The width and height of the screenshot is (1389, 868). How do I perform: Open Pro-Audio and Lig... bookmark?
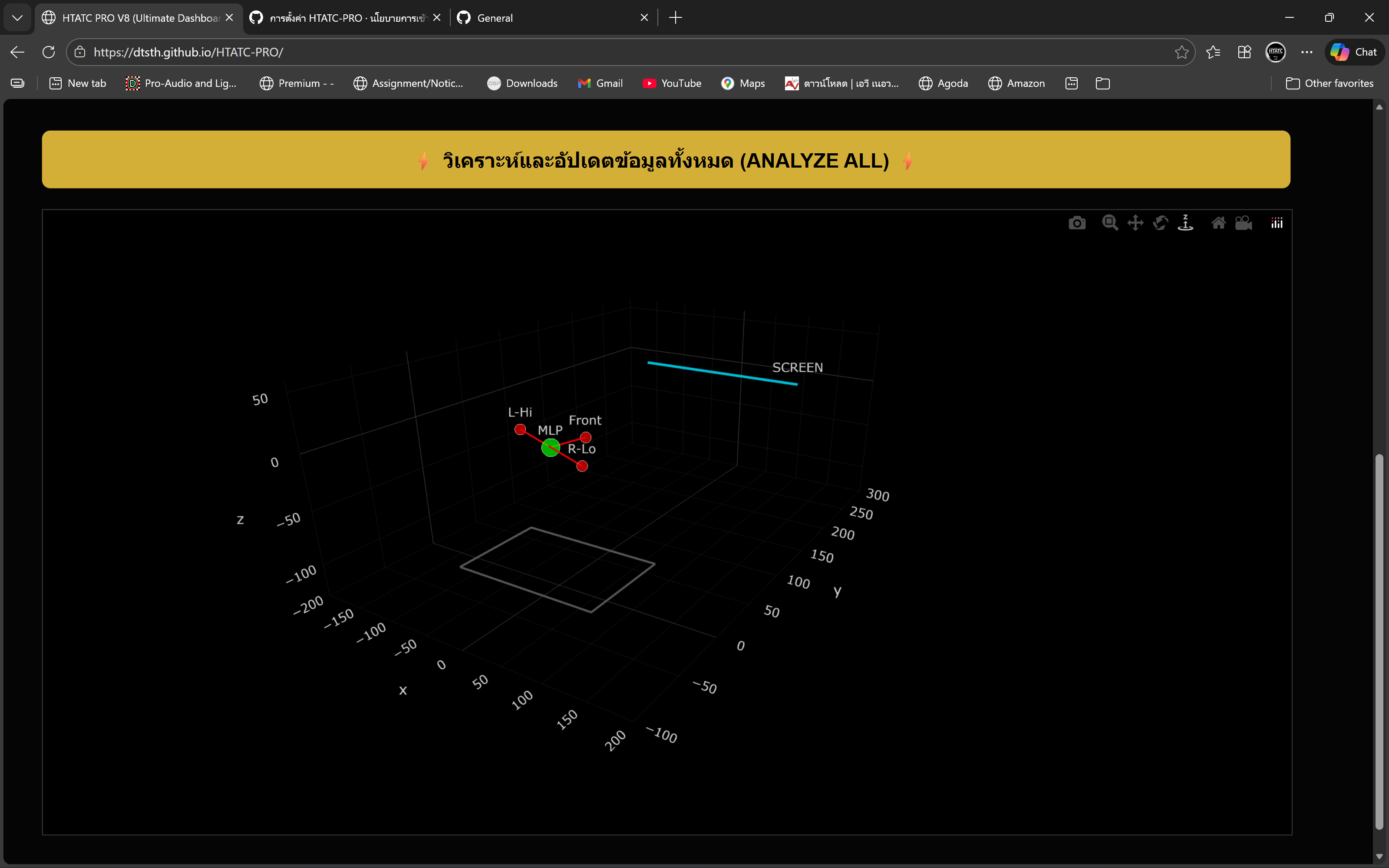click(181, 83)
